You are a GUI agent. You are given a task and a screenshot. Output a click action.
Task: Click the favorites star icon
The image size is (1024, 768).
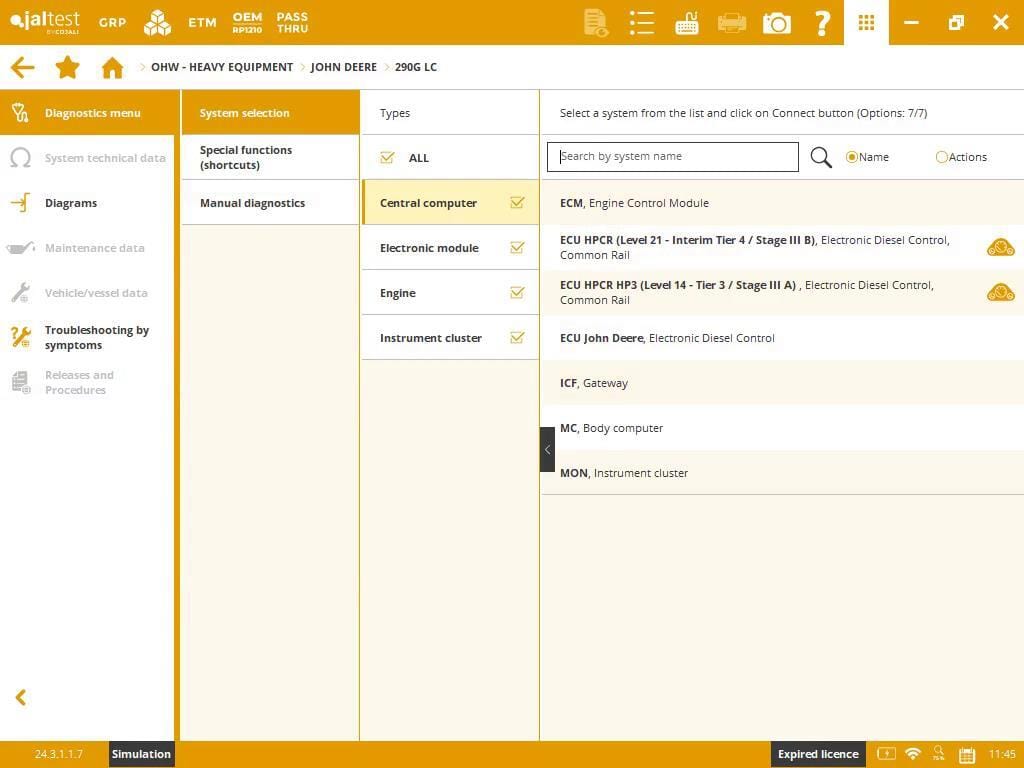tap(67, 67)
